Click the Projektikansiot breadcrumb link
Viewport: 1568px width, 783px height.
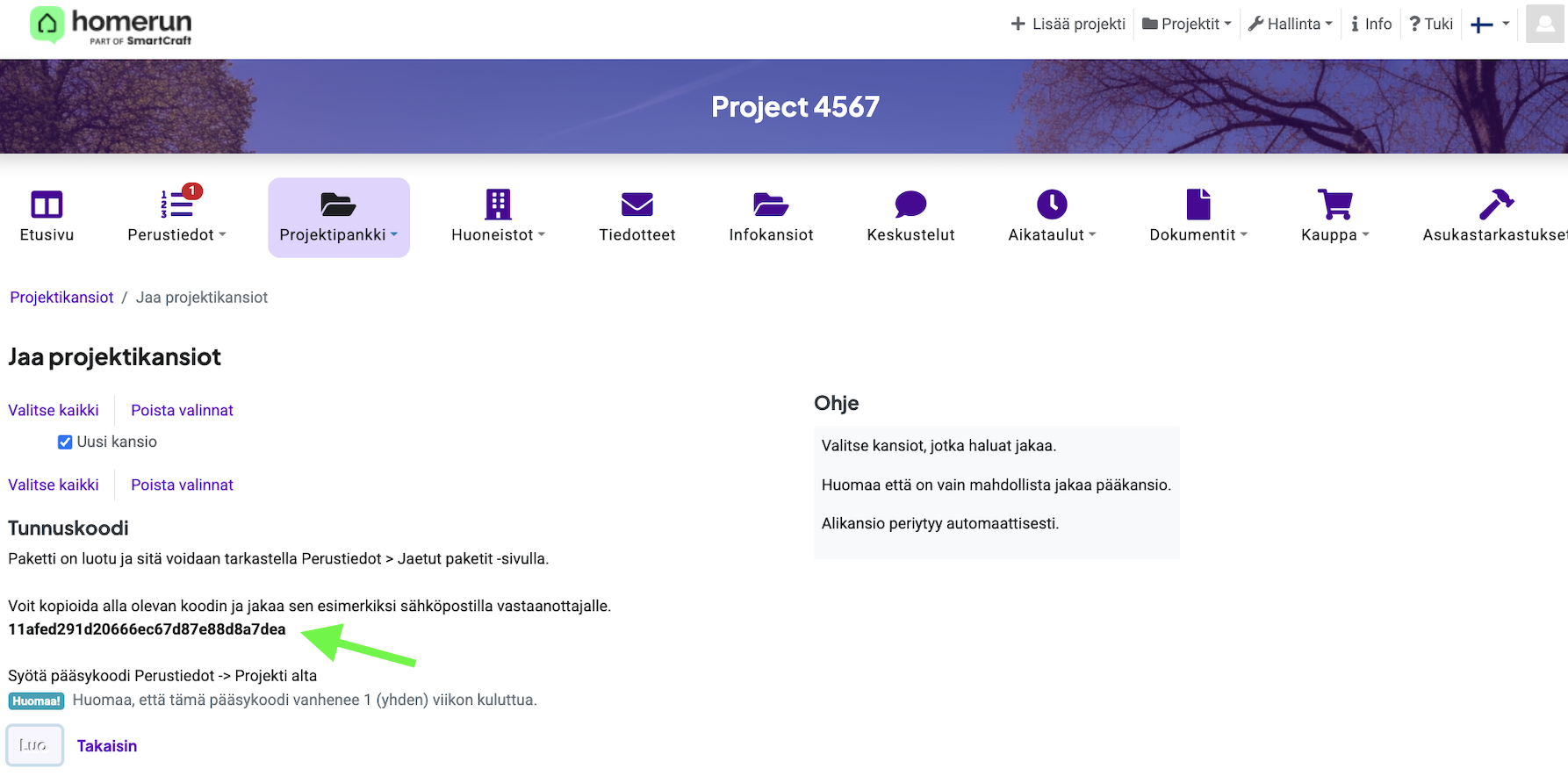(x=61, y=298)
